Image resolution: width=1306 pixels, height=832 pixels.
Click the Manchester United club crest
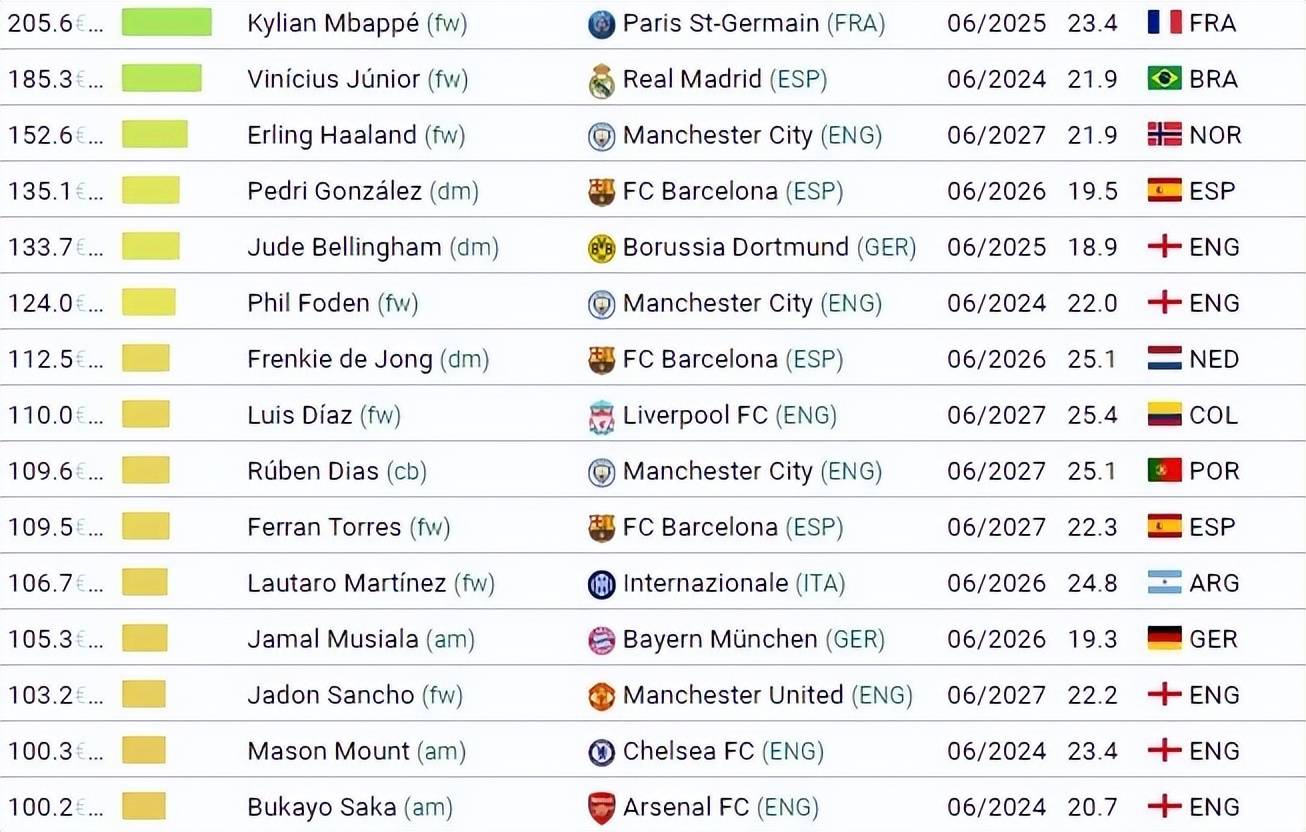tap(601, 696)
